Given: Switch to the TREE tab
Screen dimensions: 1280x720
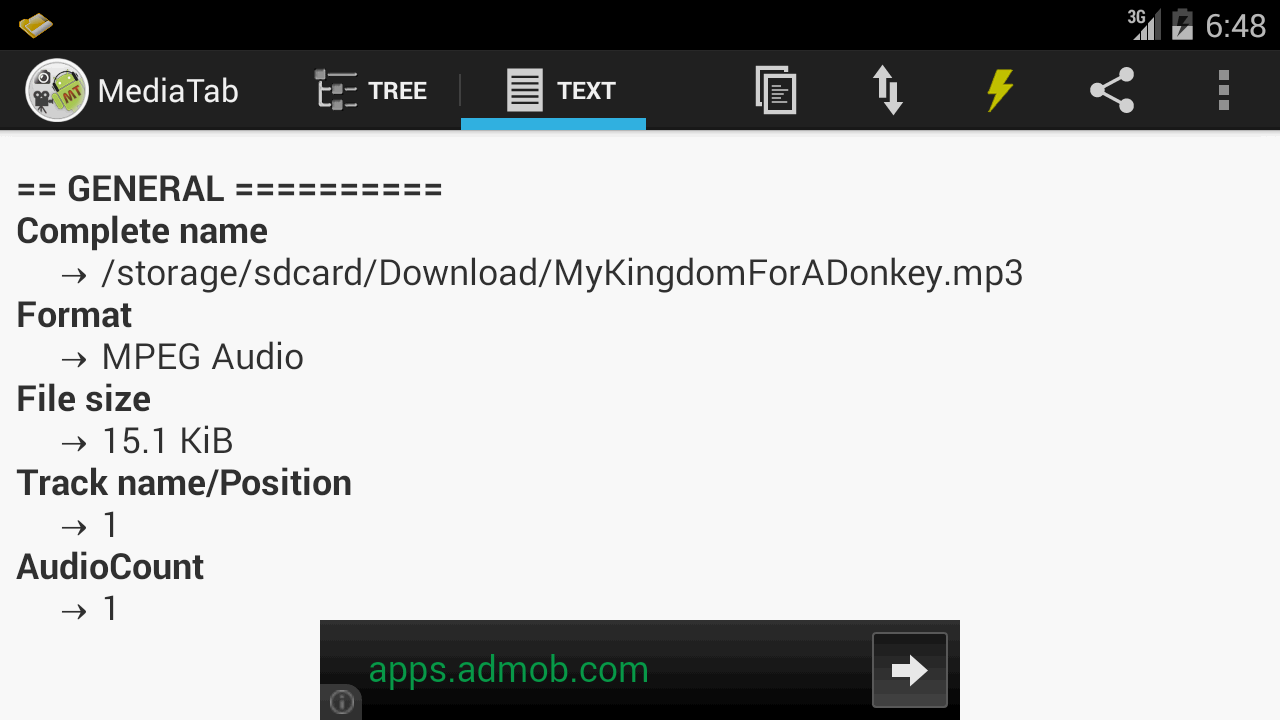Looking at the screenshot, I should pyautogui.click(x=371, y=90).
